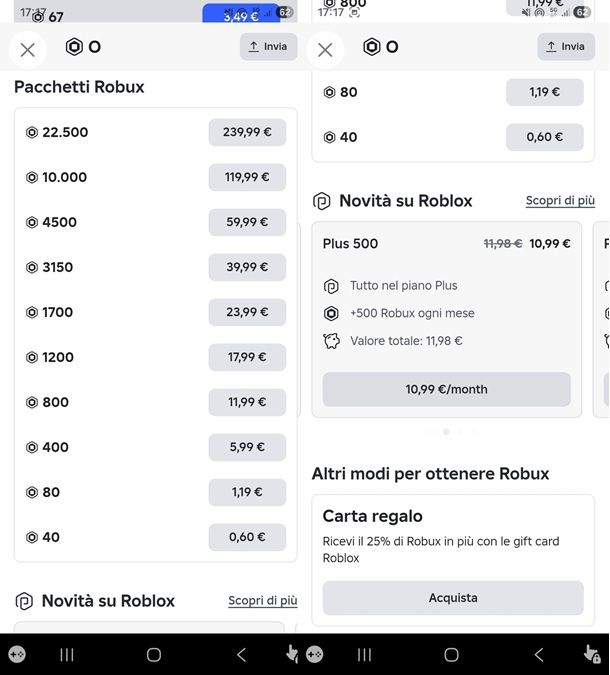Open Scopri di più in the left panel
Image resolution: width=610 pixels, height=675 pixels.
[263, 601]
